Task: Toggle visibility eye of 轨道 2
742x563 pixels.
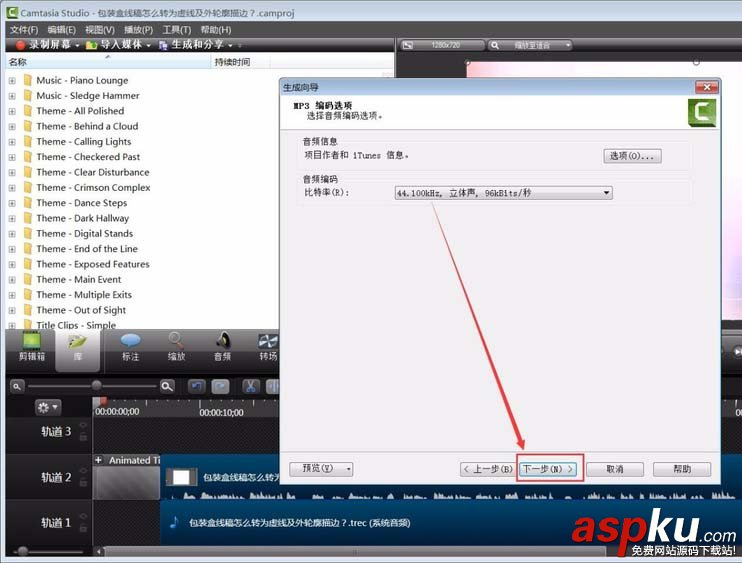Action: coord(83,470)
